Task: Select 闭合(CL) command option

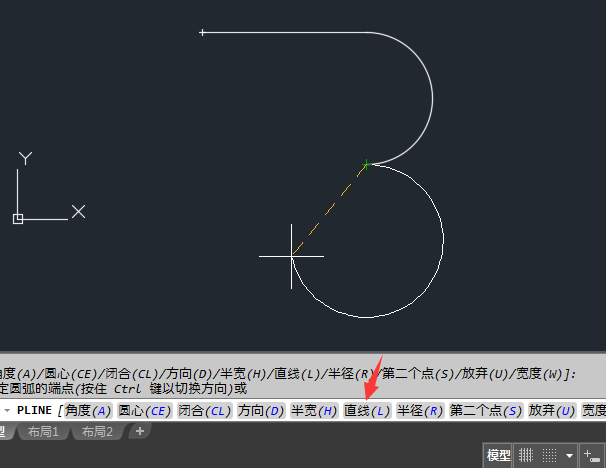Action: click(204, 410)
